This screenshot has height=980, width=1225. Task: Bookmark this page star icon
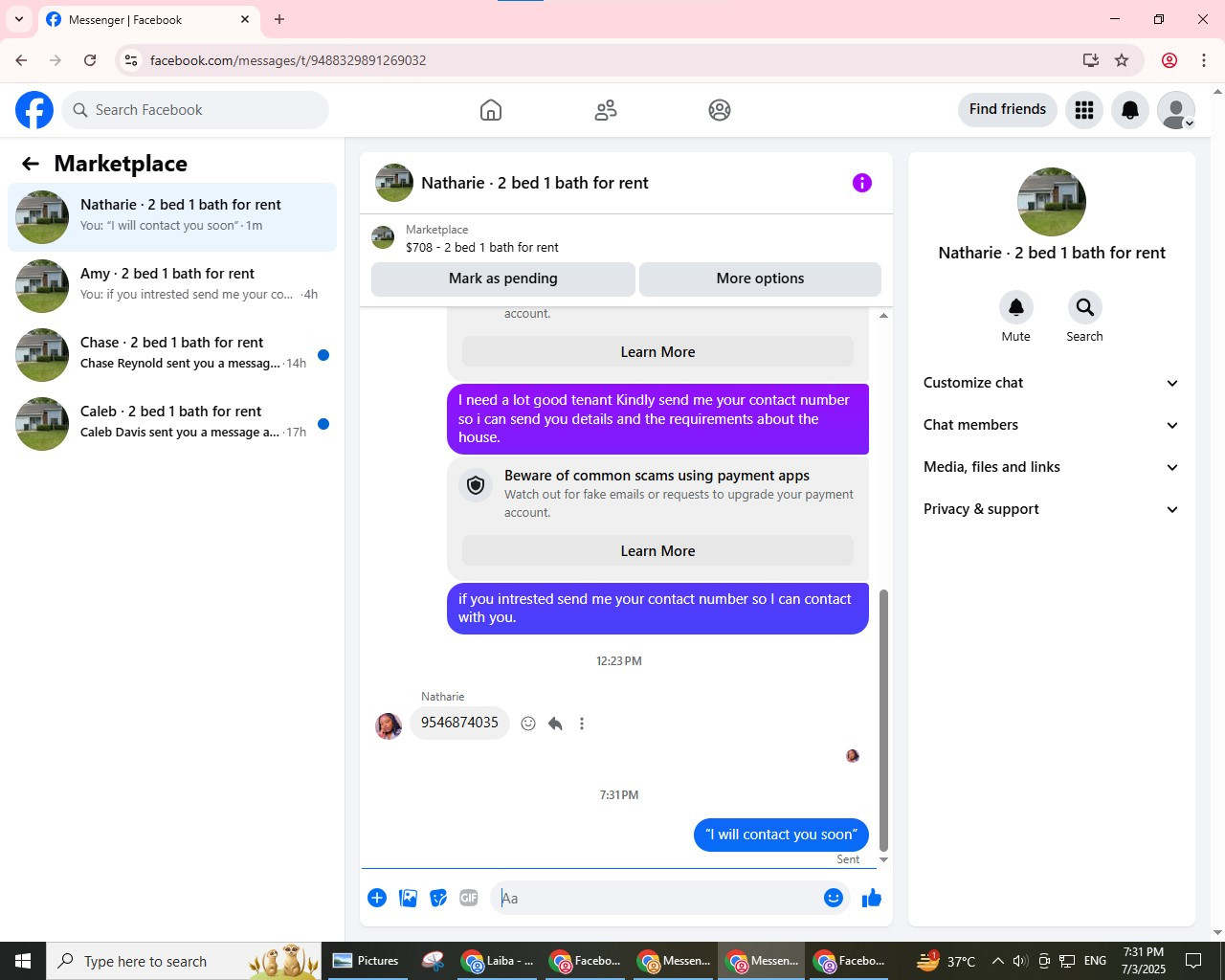(1122, 60)
